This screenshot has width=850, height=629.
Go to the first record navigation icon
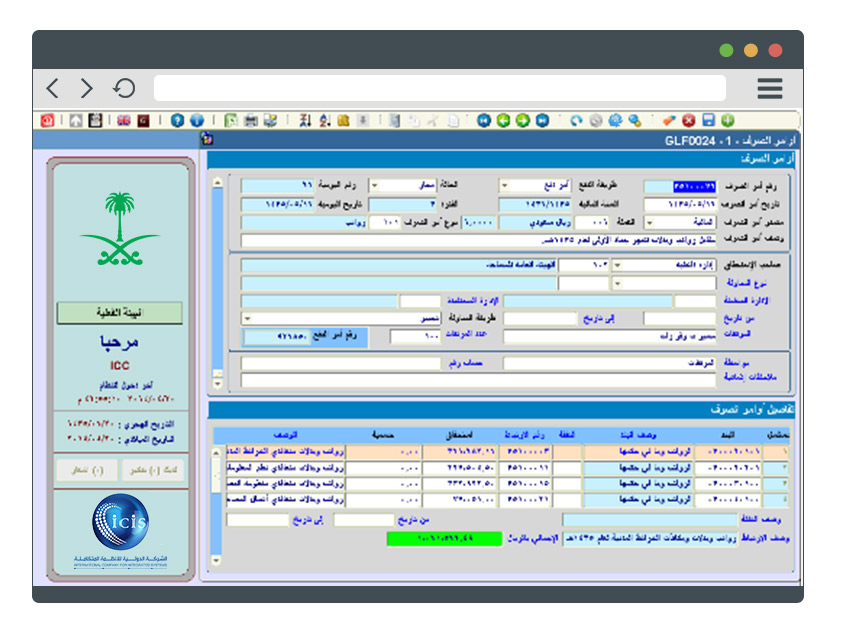click(484, 121)
